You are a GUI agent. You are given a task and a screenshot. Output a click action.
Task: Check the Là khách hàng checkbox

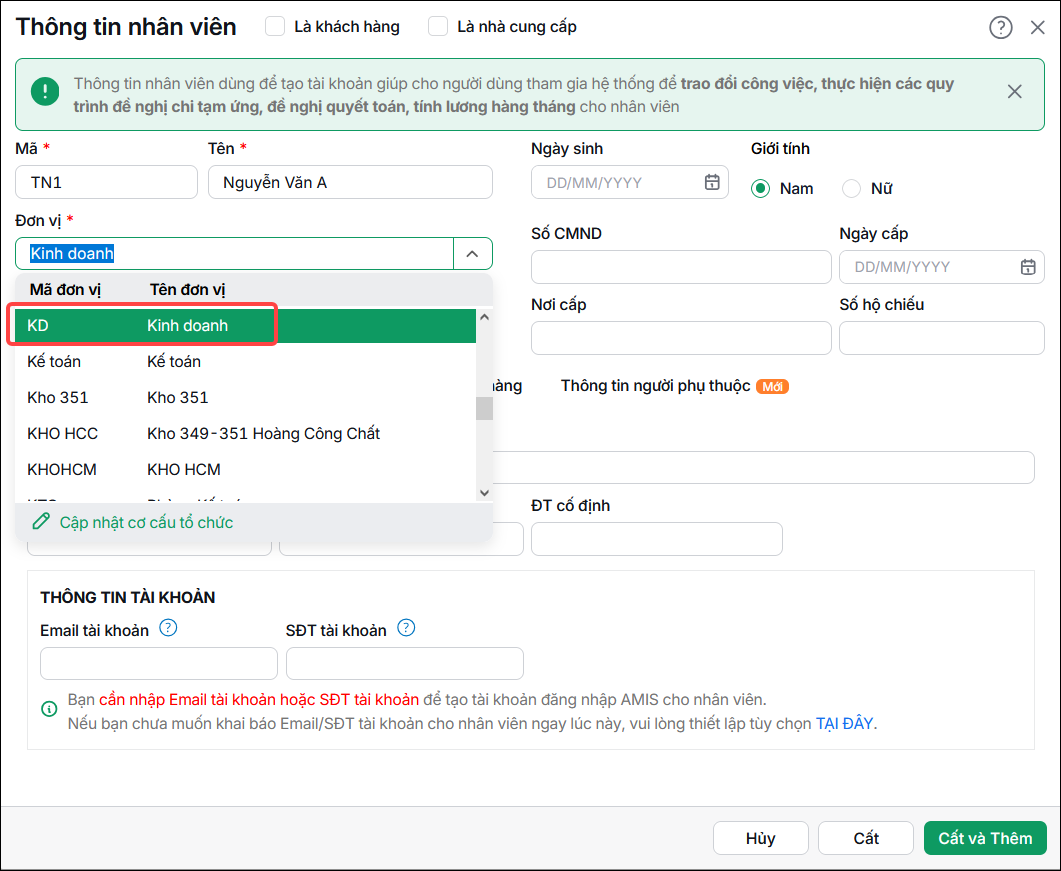pos(275,26)
